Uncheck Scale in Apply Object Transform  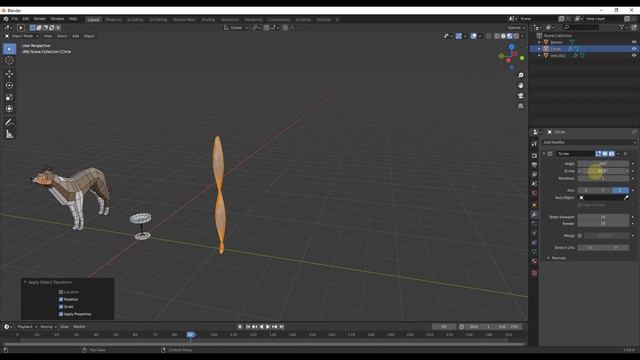coord(61,307)
